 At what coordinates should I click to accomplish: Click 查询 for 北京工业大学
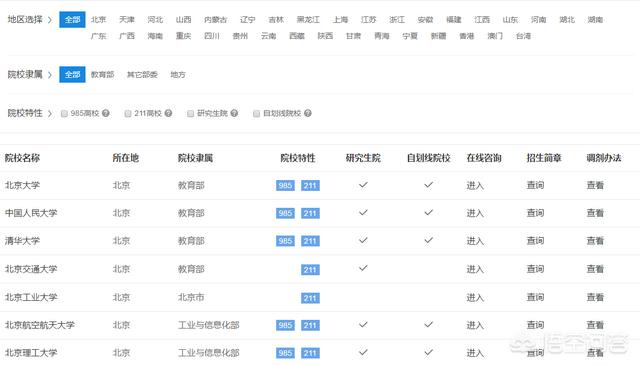[x=535, y=297]
